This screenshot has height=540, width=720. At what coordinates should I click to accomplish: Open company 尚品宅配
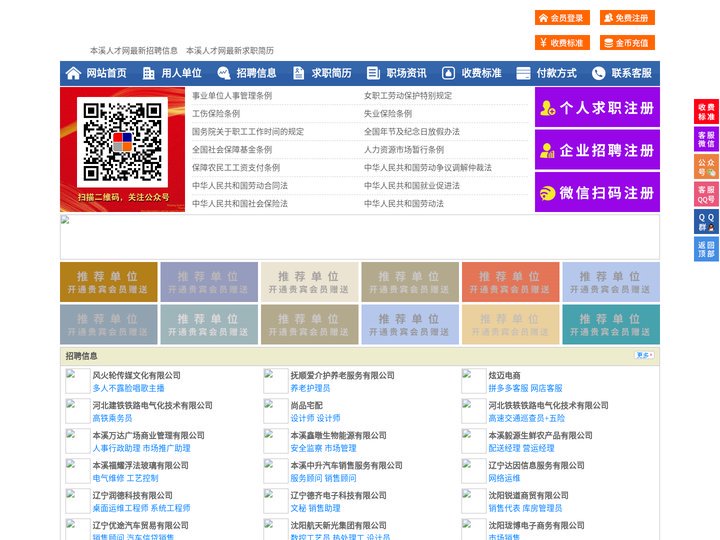point(306,405)
